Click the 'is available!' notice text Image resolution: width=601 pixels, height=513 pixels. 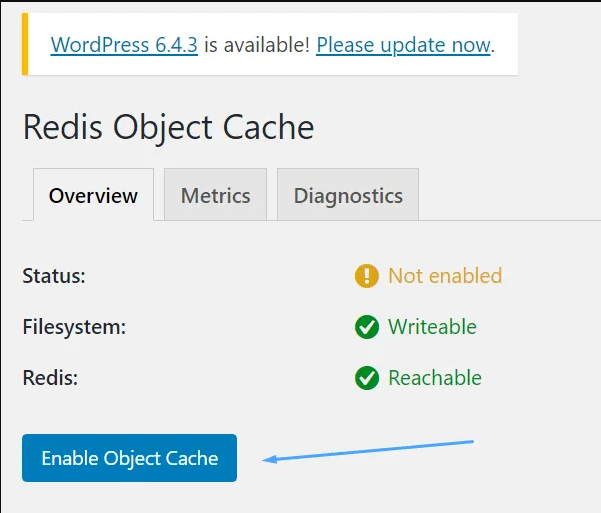point(257,45)
